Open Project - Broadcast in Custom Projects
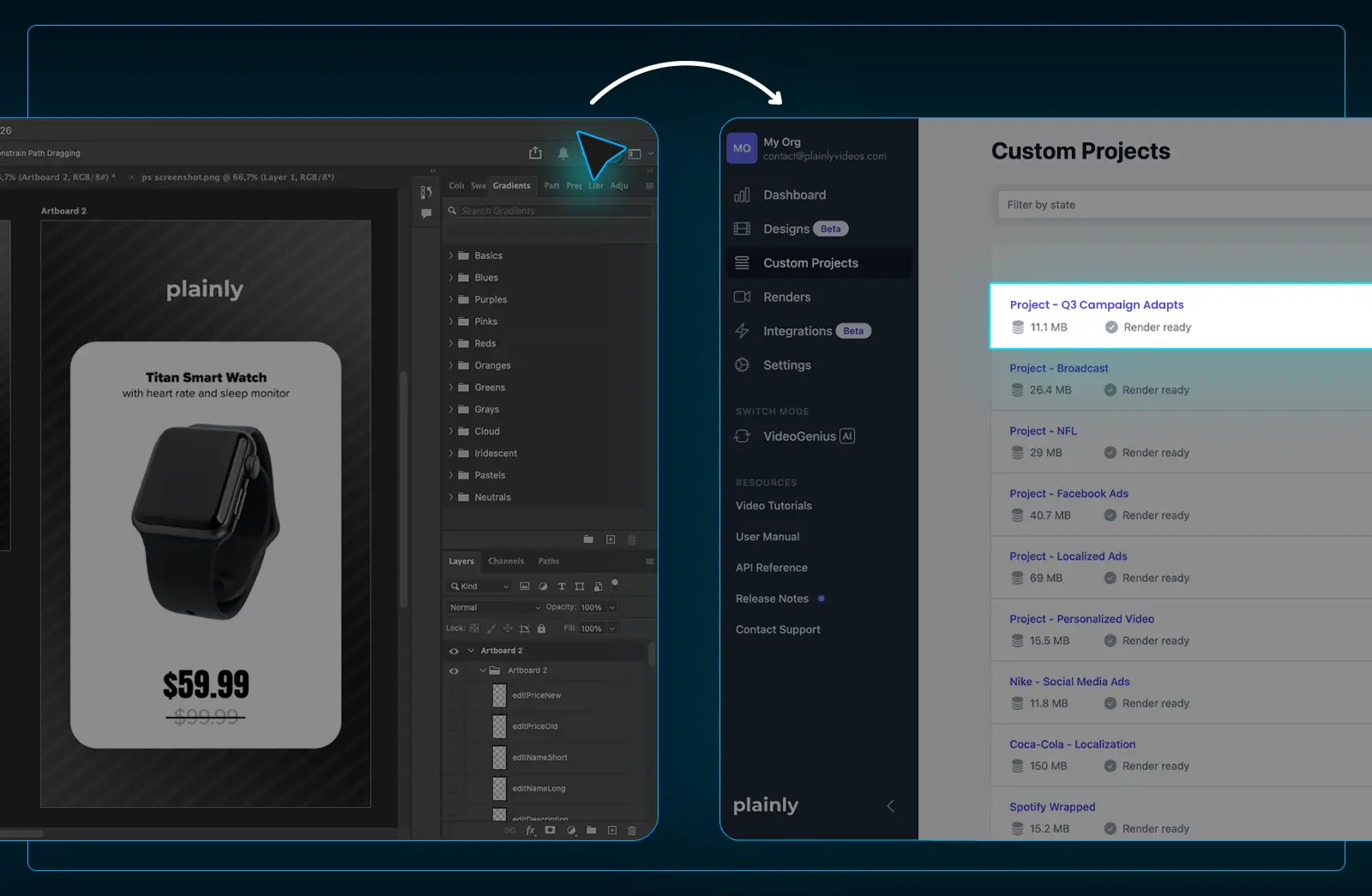 1059,368
